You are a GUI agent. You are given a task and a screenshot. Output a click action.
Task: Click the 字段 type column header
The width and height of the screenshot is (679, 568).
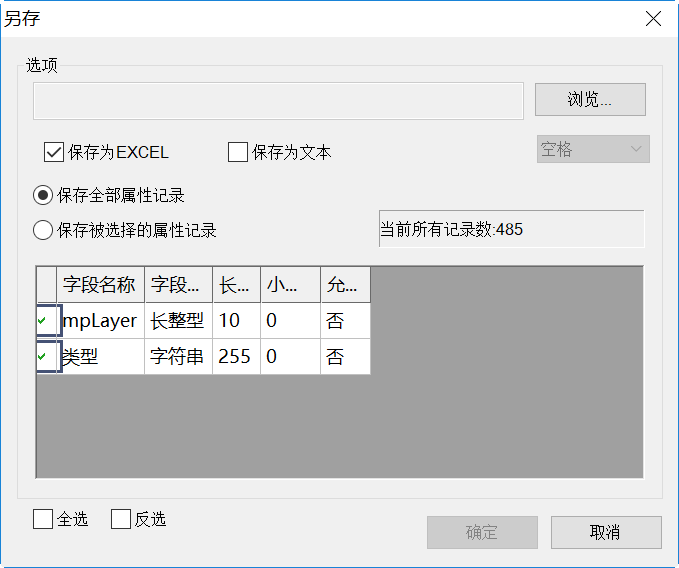(178, 285)
